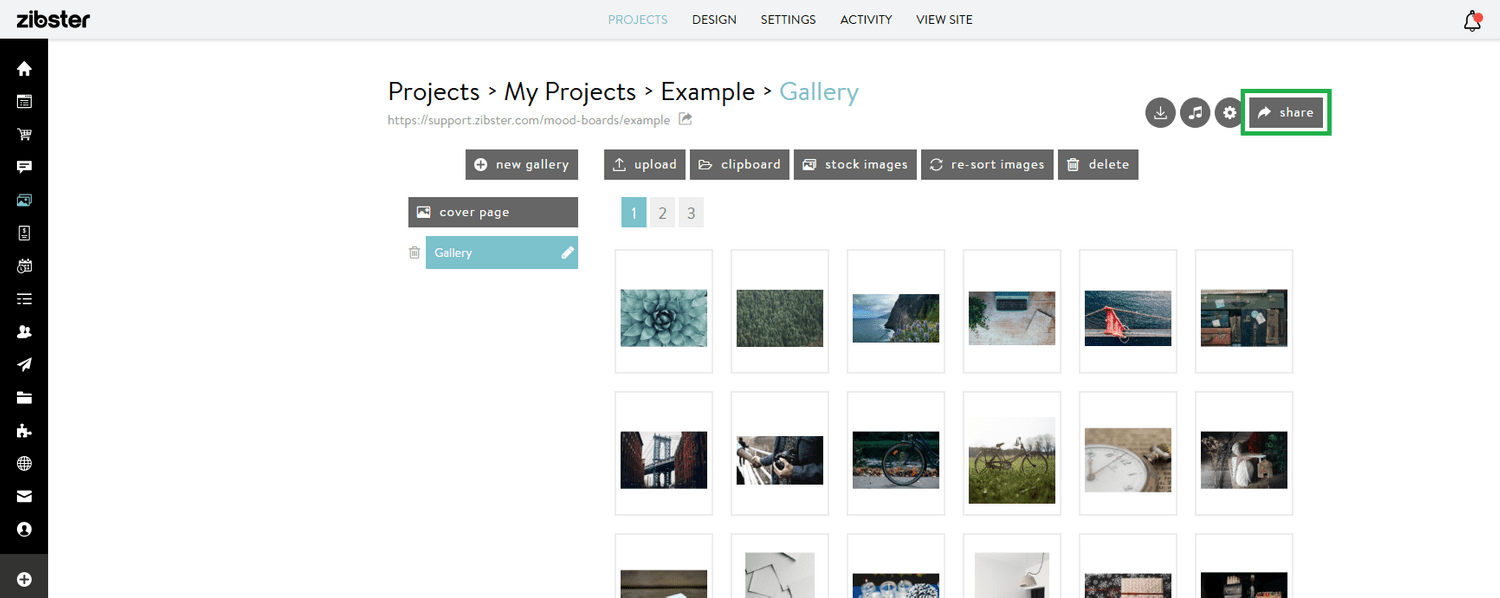The height and width of the screenshot is (598, 1500).
Task: Open the stock images button
Action: point(856,165)
